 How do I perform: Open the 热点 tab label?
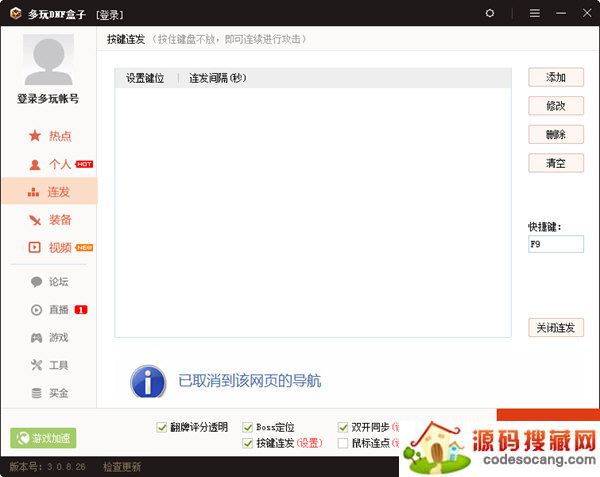click(x=60, y=136)
